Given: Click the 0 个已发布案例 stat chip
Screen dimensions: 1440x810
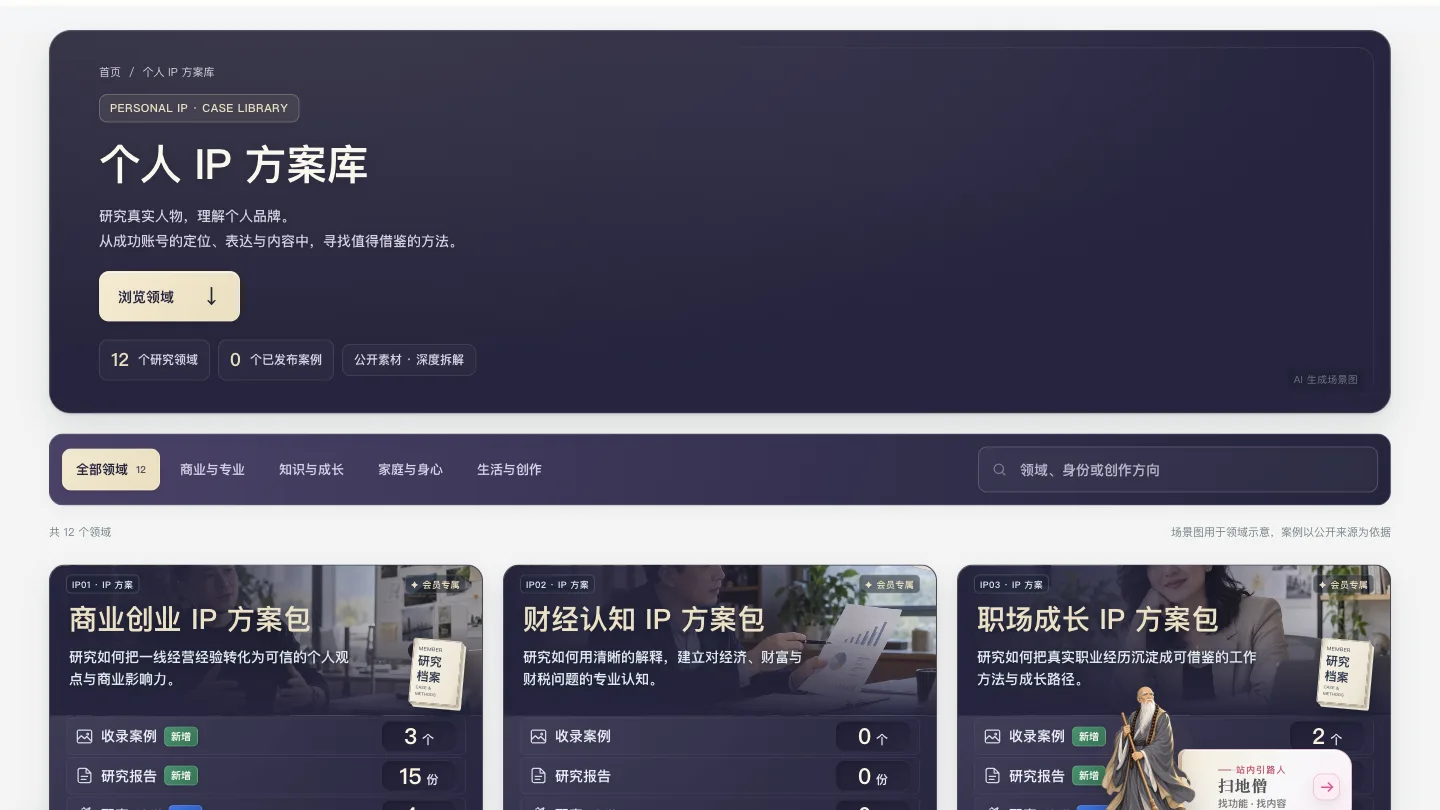Looking at the screenshot, I should 276,360.
